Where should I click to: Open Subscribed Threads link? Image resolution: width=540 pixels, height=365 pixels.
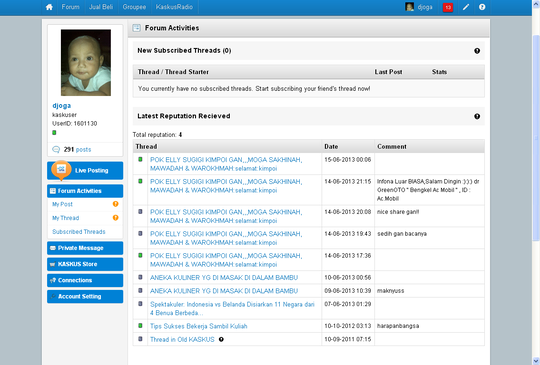point(79,232)
